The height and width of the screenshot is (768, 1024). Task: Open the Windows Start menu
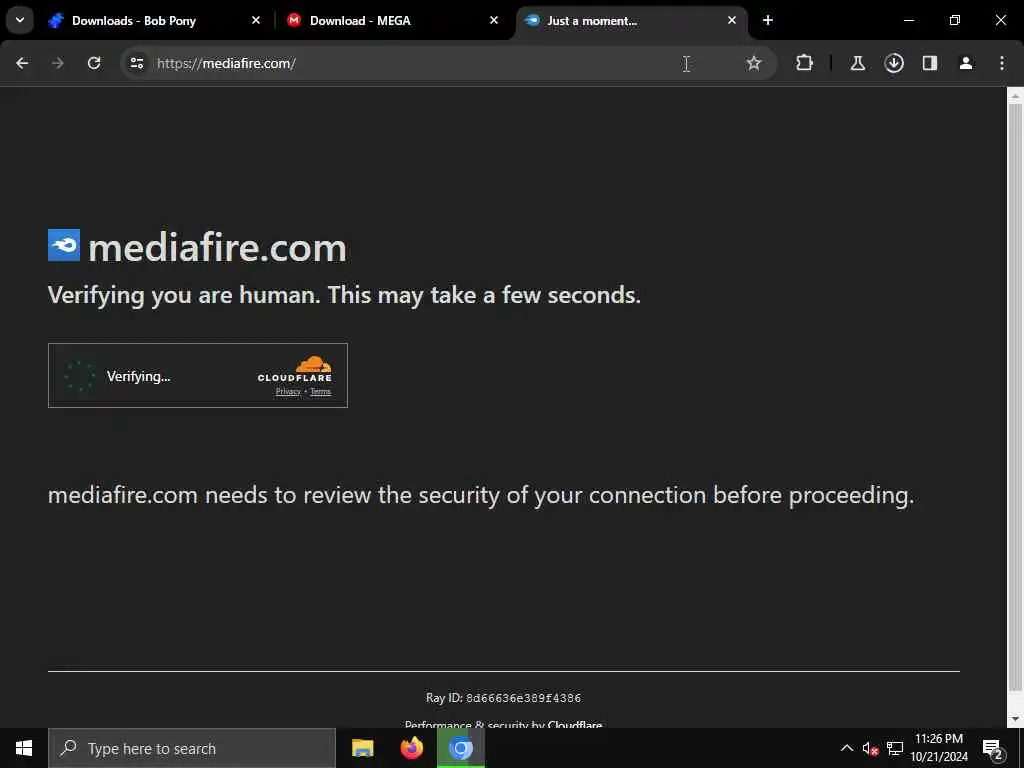(x=24, y=748)
